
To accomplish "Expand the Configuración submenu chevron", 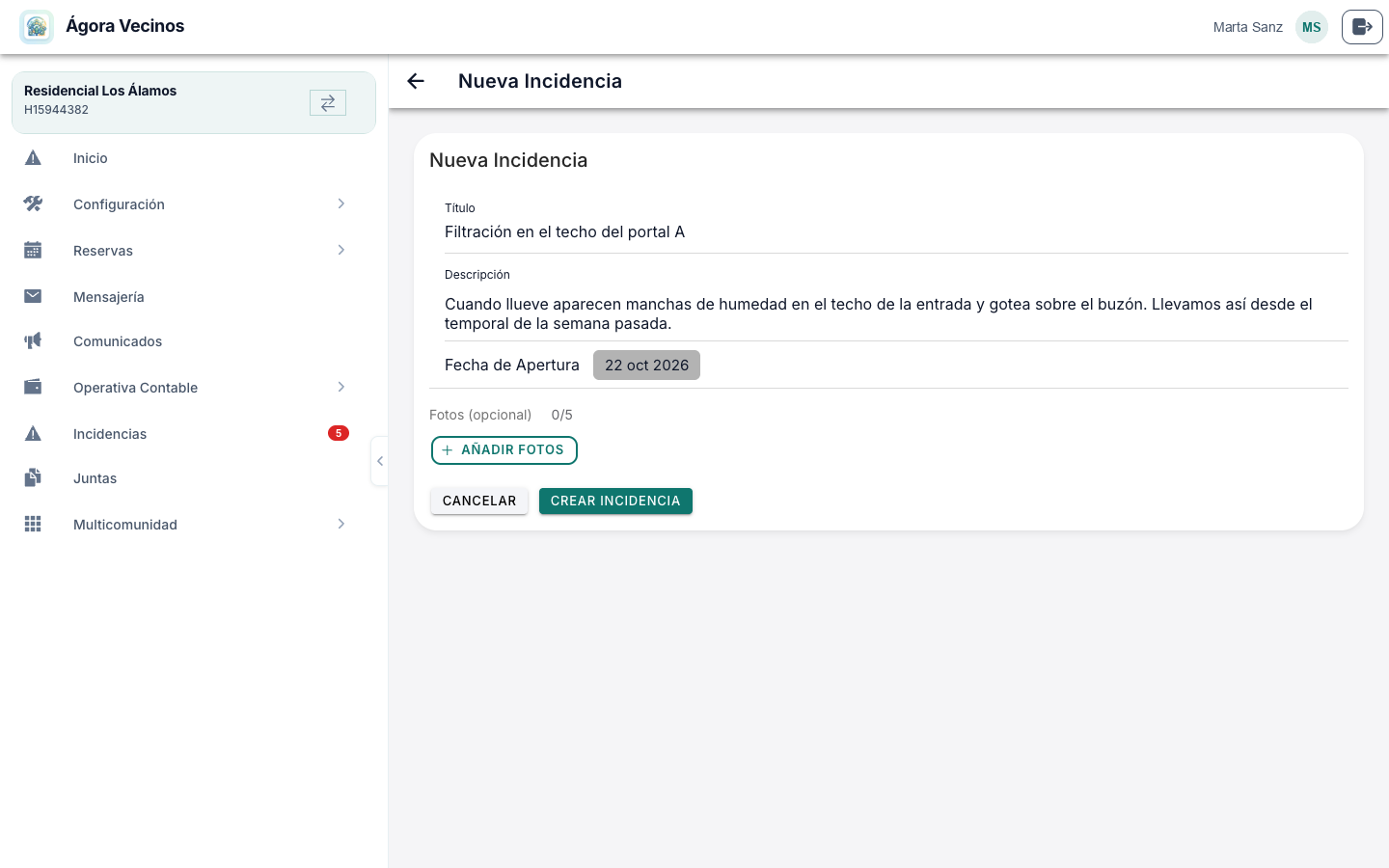I will pos(341,203).
